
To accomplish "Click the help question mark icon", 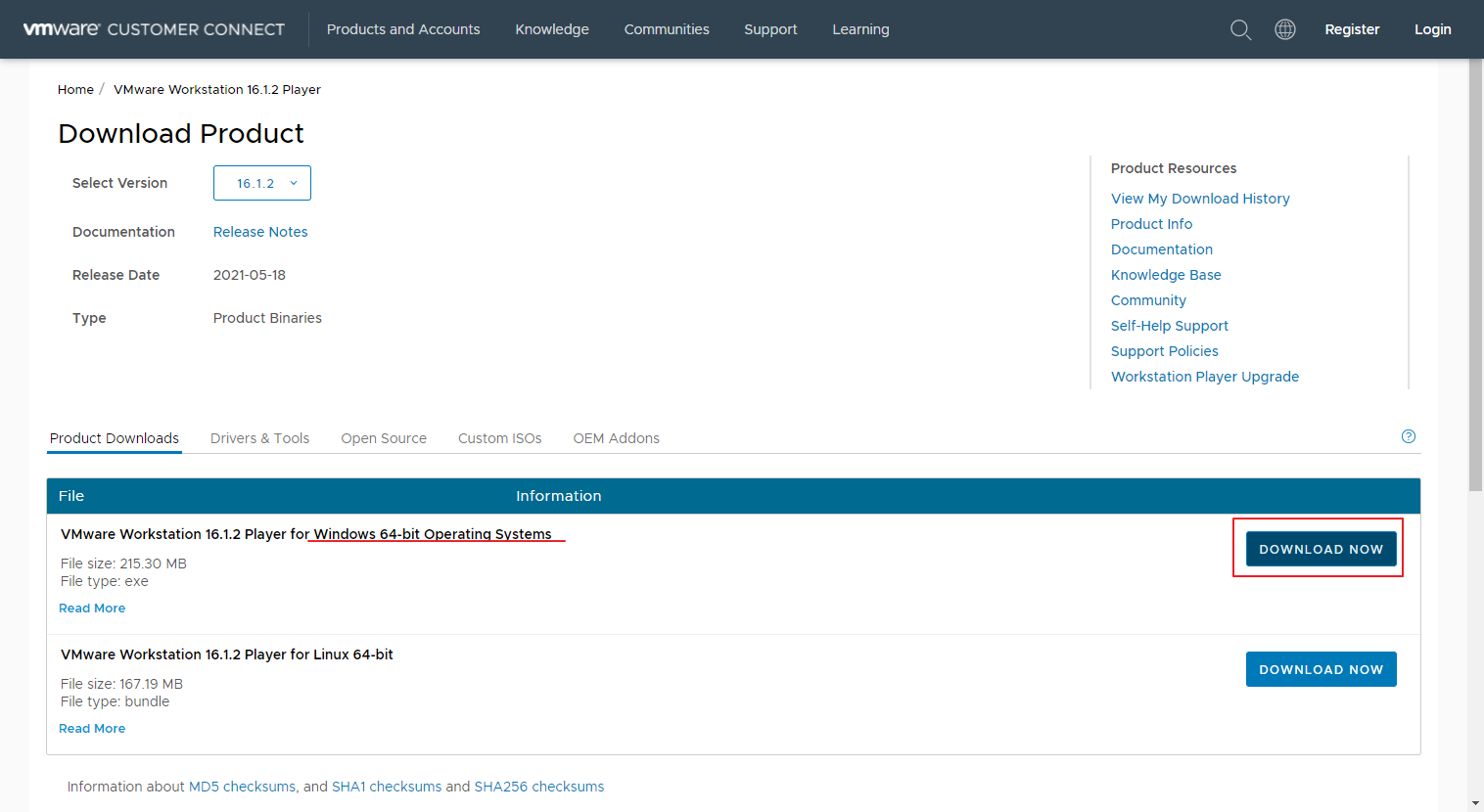I will (x=1409, y=436).
